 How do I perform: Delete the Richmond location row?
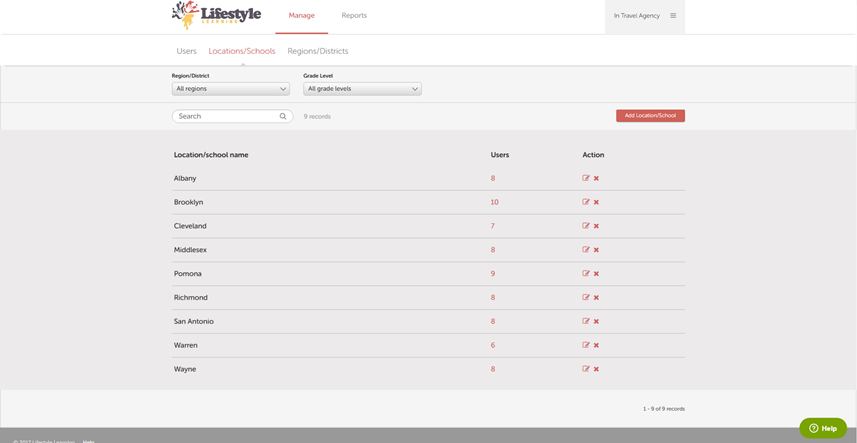pyautogui.click(x=596, y=298)
